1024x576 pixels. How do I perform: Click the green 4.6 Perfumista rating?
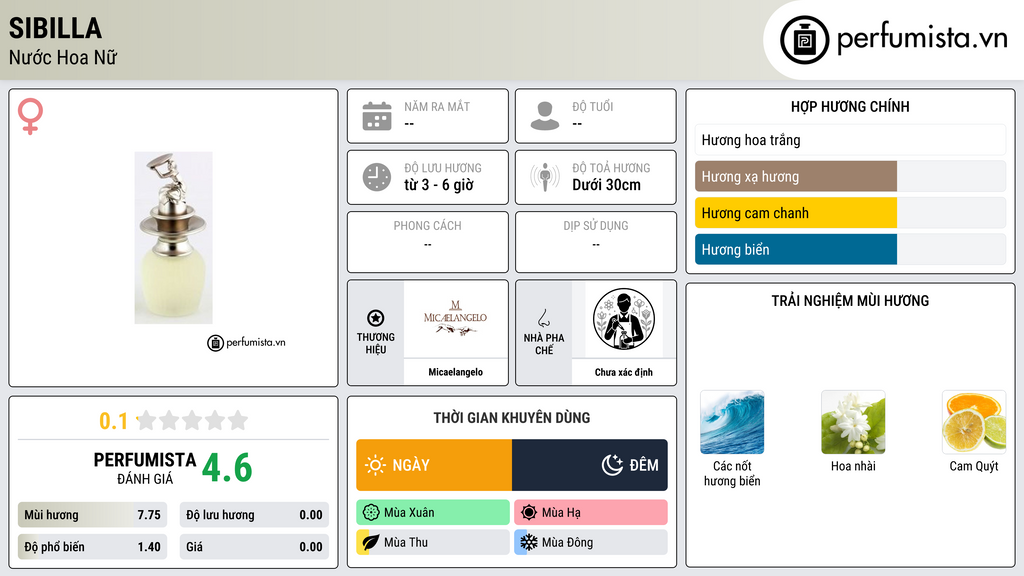point(227,468)
